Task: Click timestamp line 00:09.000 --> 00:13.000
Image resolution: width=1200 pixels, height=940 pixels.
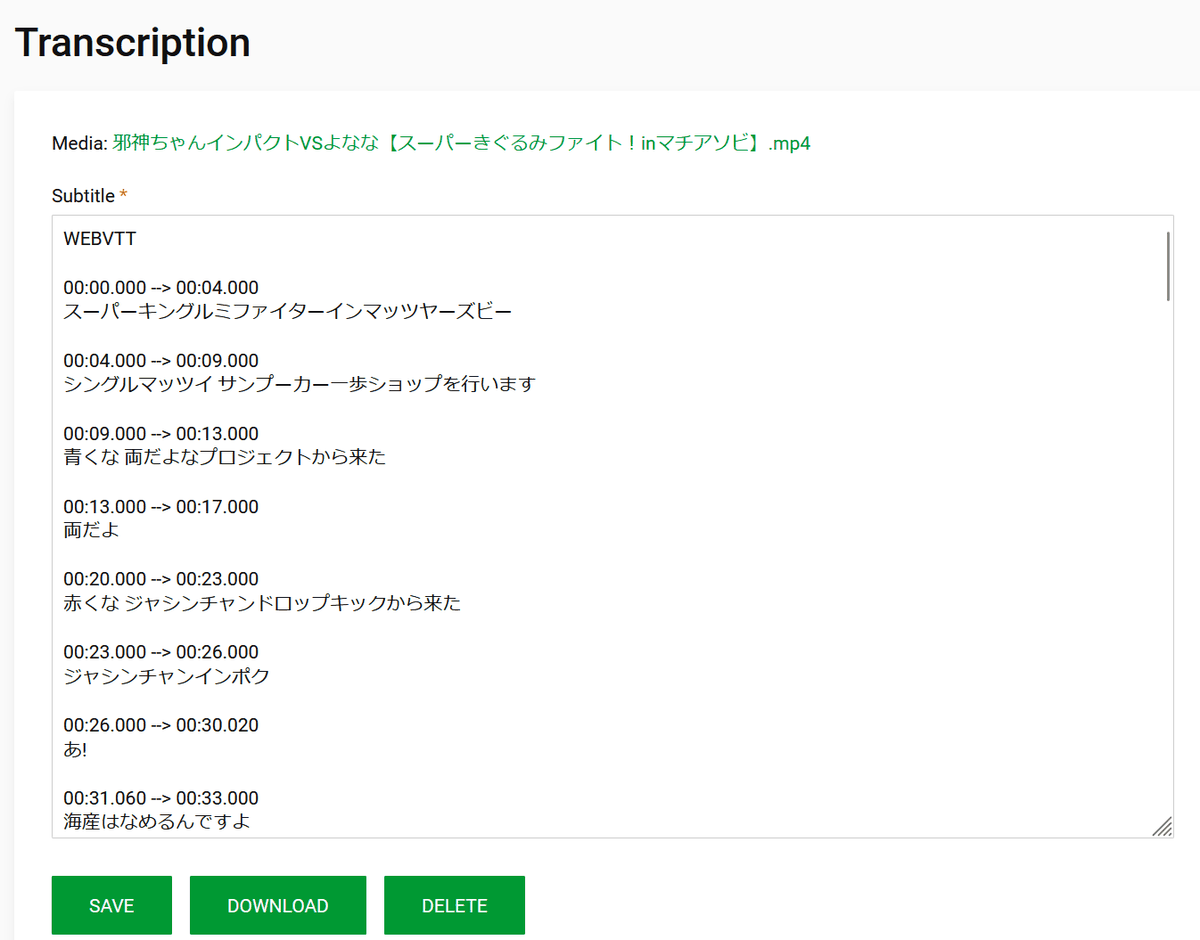Action: 161,434
